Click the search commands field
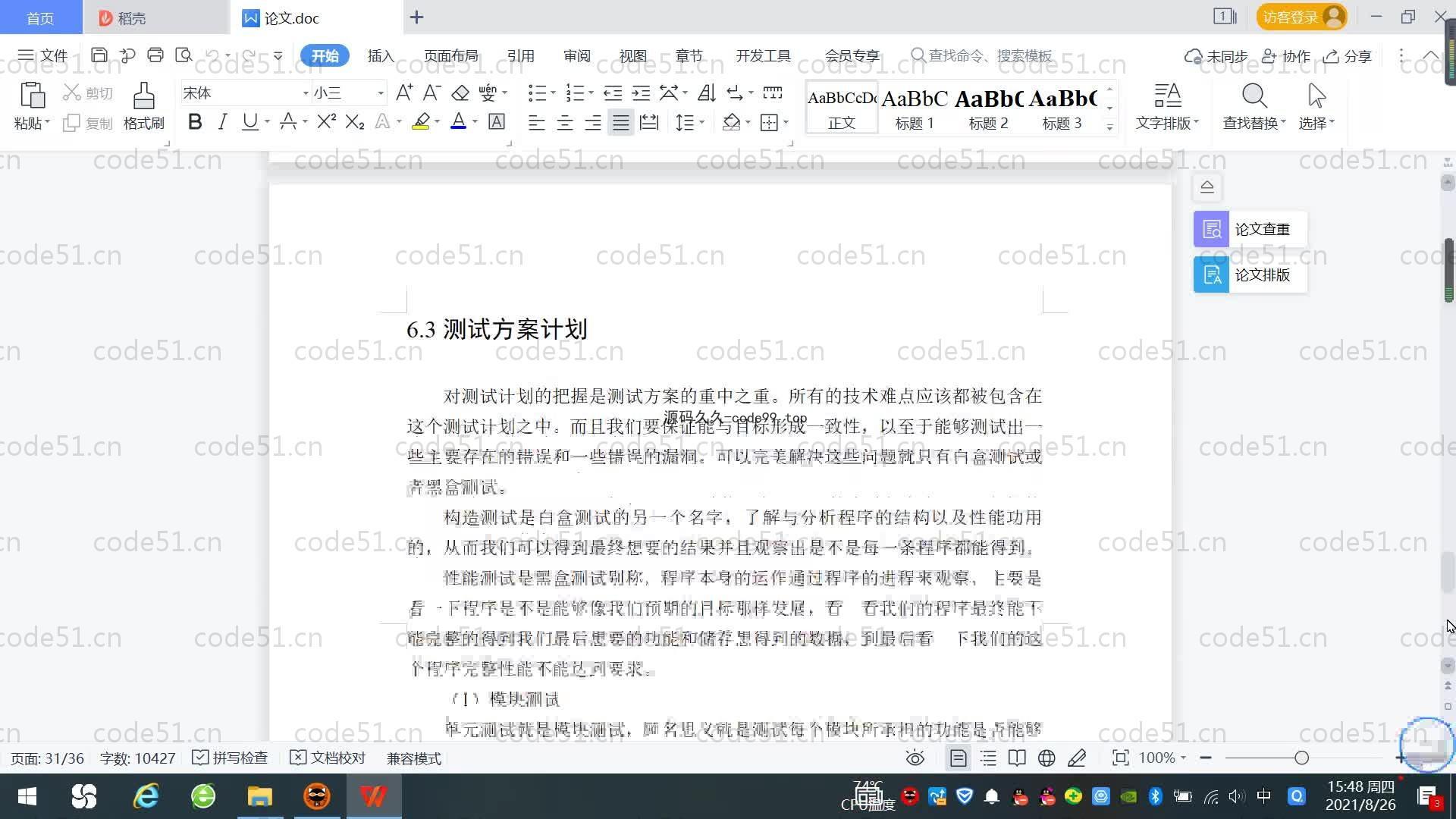1456x819 pixels. pyautogui.click(x=984, y=56)
